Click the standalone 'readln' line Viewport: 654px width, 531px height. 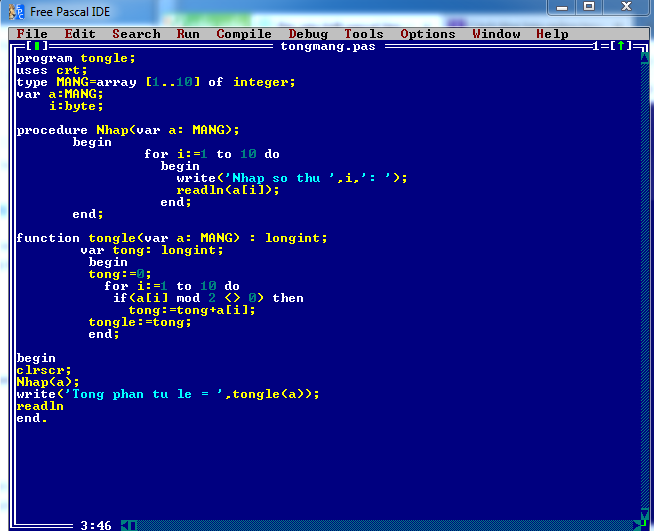pyautogui.click(x=40, y=406)
